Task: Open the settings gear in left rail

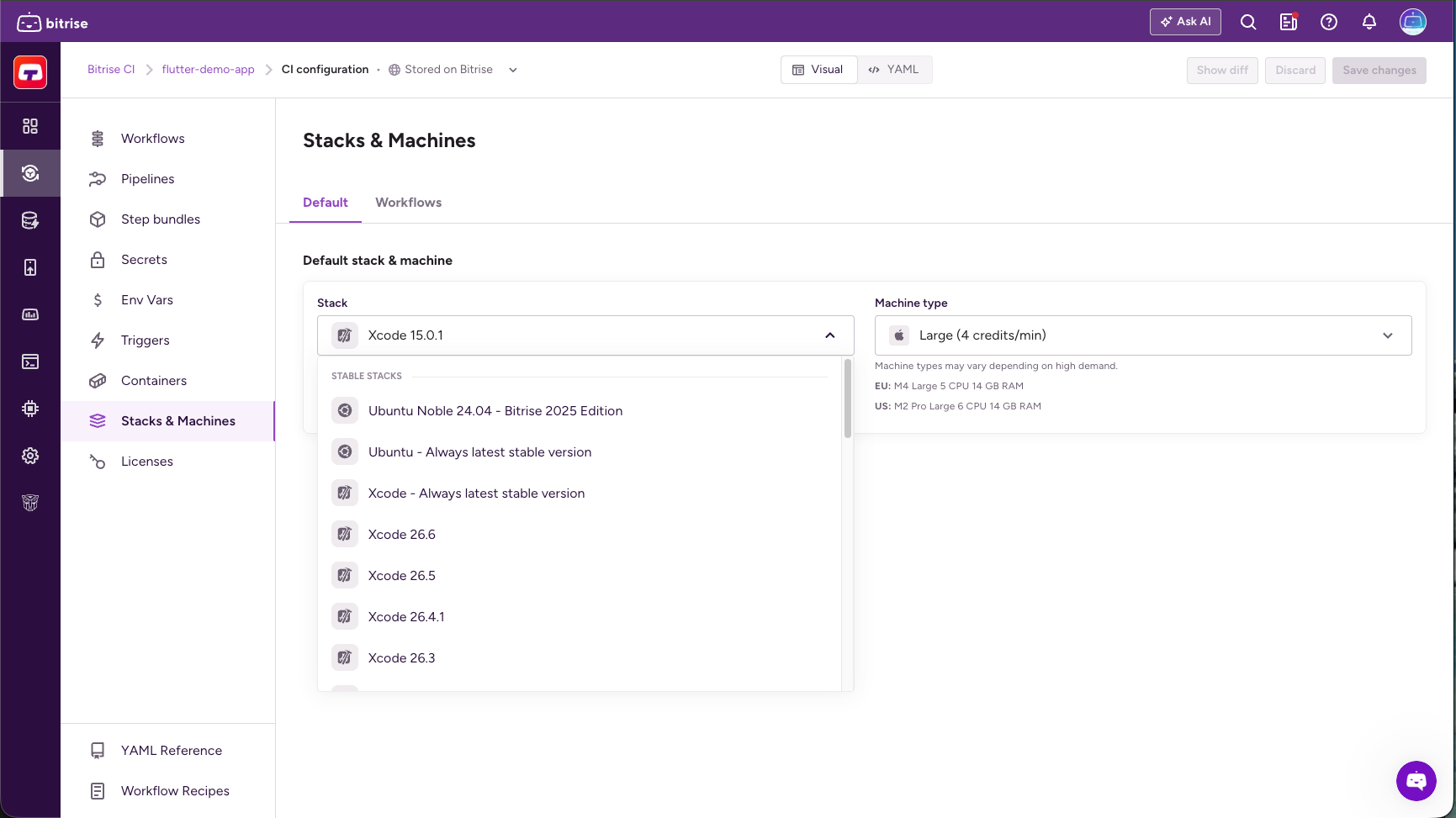Action: click(30, 456)
